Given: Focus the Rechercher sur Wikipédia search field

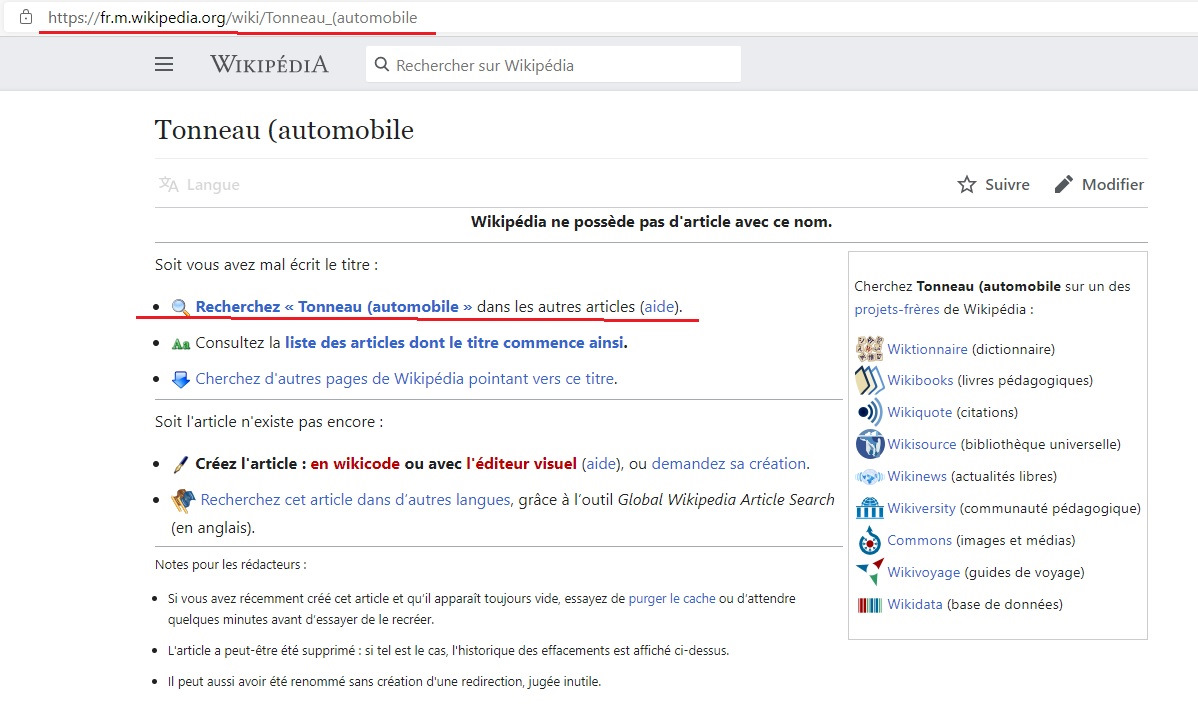Looking at the screenshot, I should 553,65.
